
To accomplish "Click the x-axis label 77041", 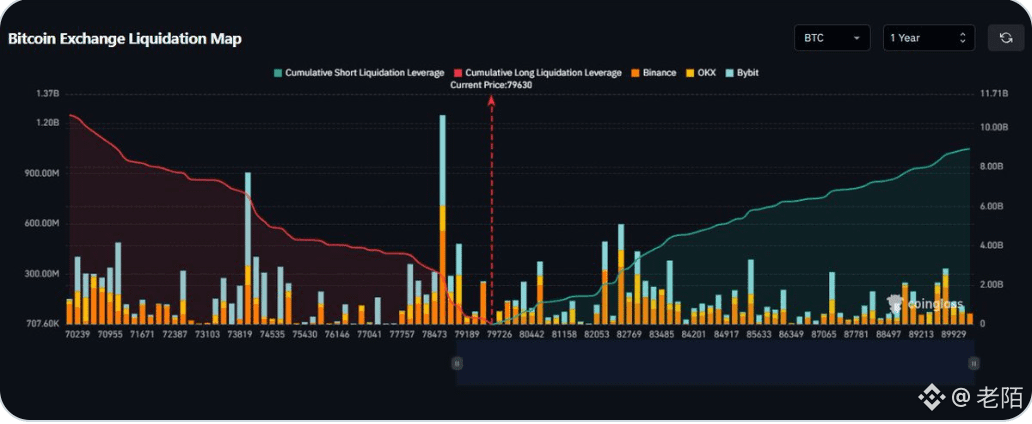I will pos(369,334).
